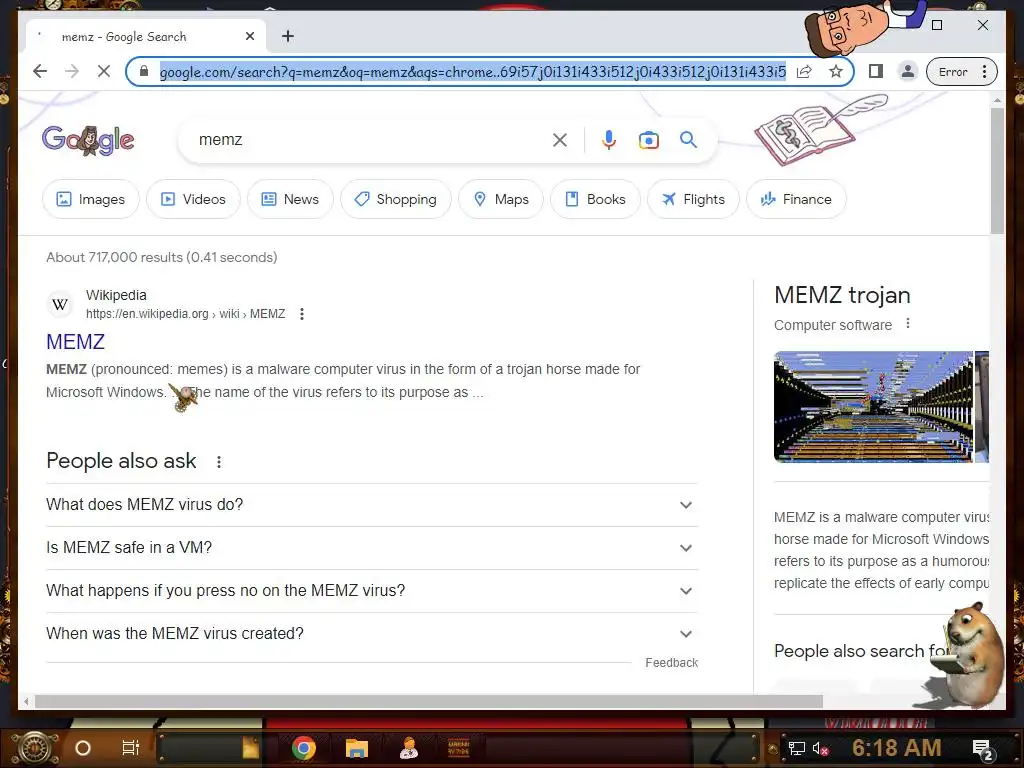Click the address bar URL
Screen dimensions: 1024x768
pos(473,72)
